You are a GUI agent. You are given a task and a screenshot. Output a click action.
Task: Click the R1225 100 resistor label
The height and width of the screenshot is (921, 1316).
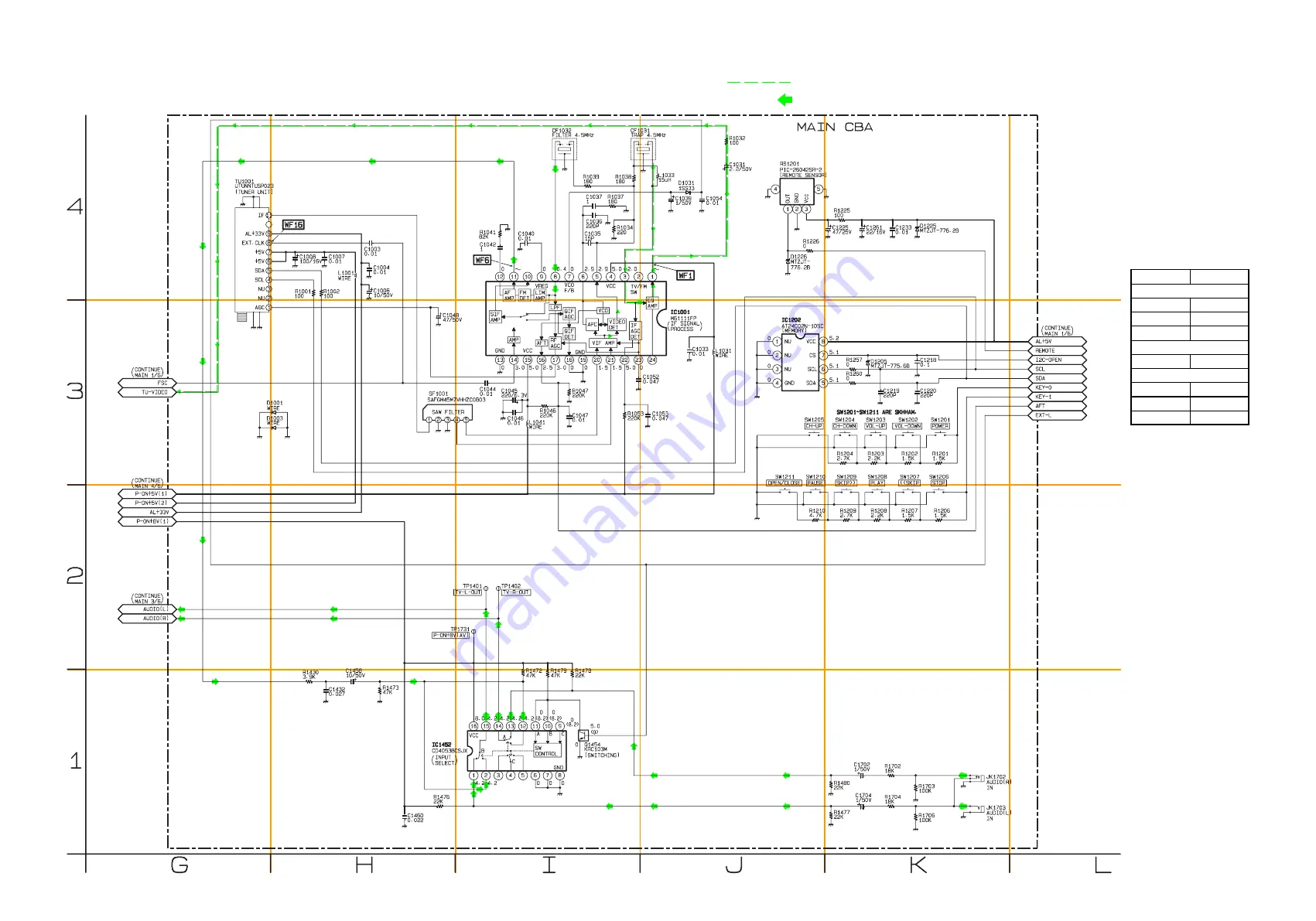point(842,213)
